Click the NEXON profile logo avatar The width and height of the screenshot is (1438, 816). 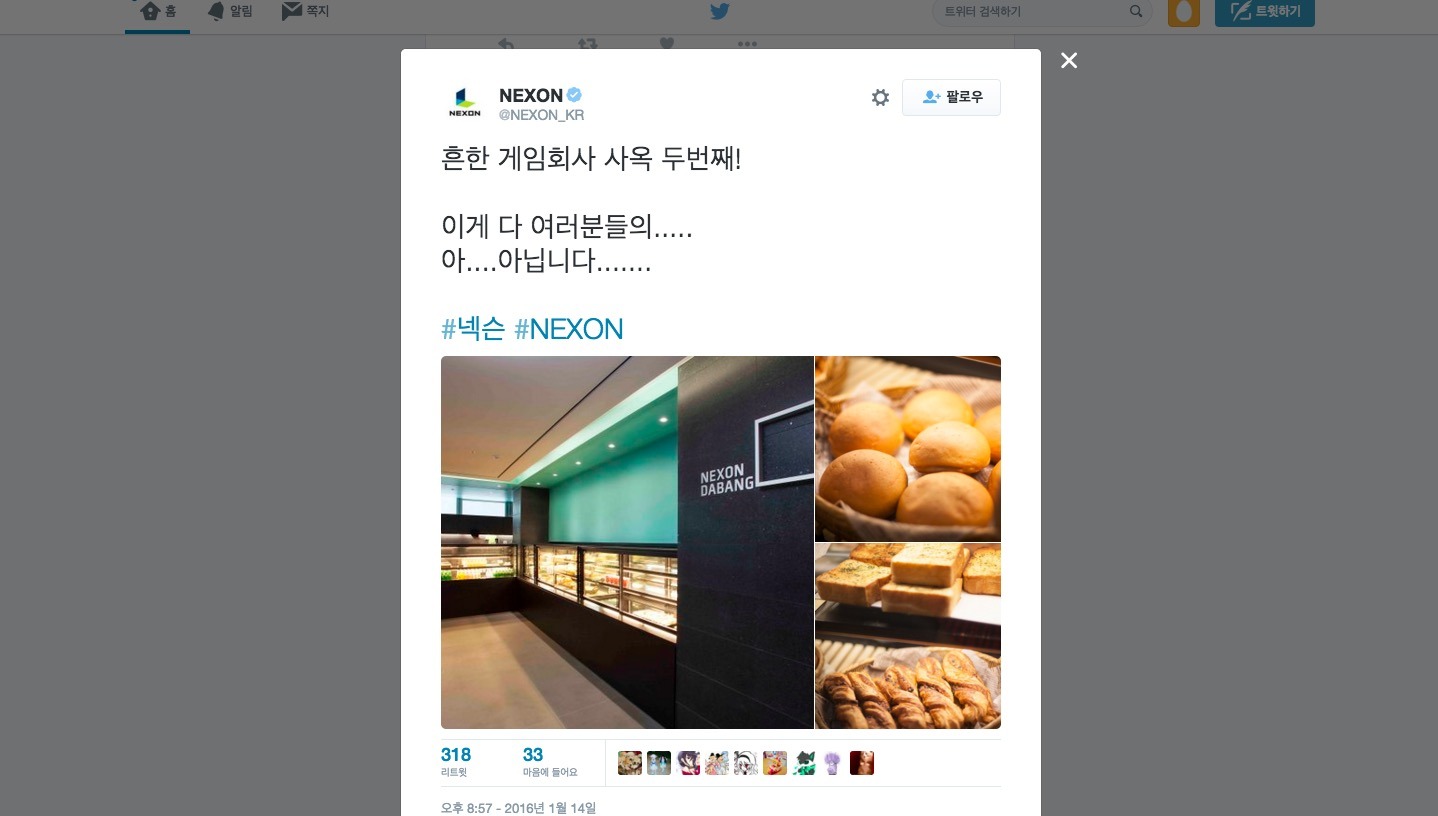[x=464, y=103]
